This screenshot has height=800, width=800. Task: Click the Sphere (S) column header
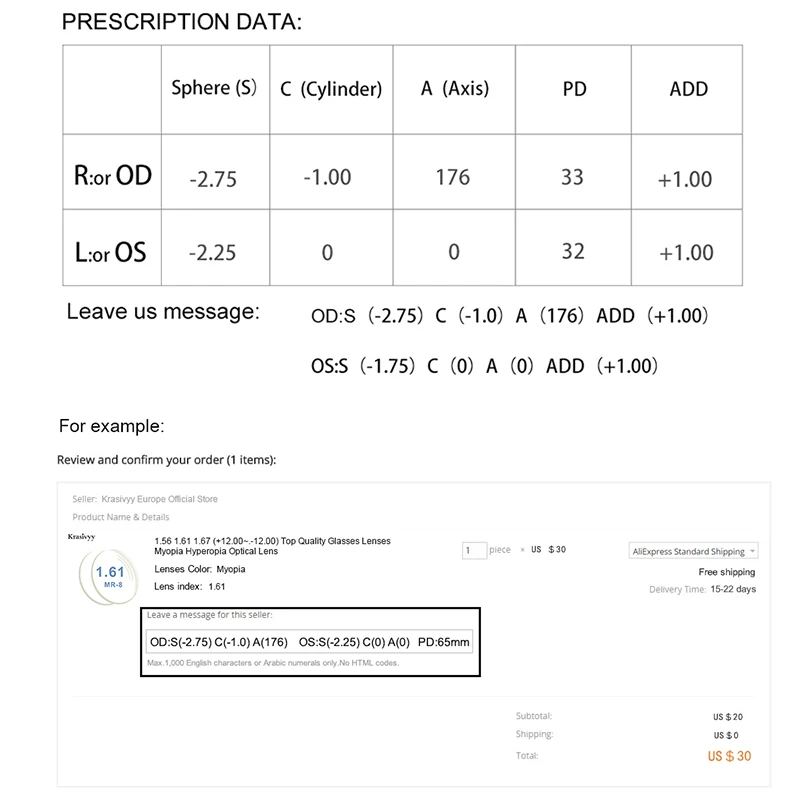(215, 88)
